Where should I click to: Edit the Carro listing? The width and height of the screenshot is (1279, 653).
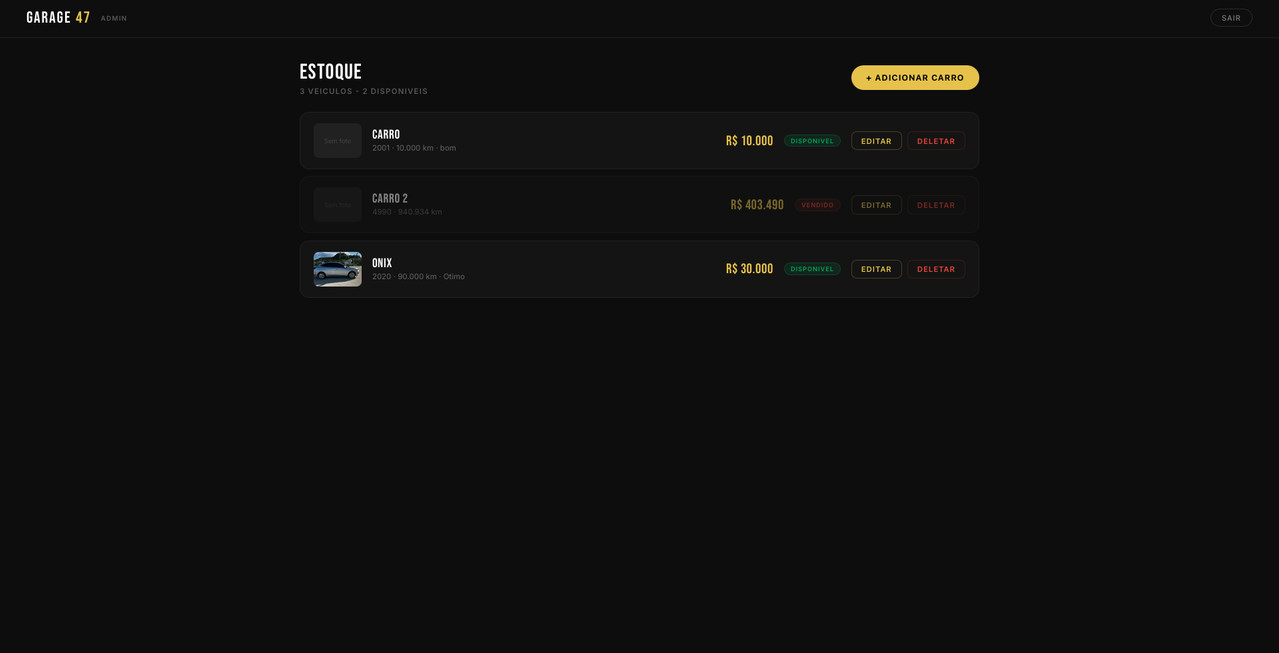876,141
